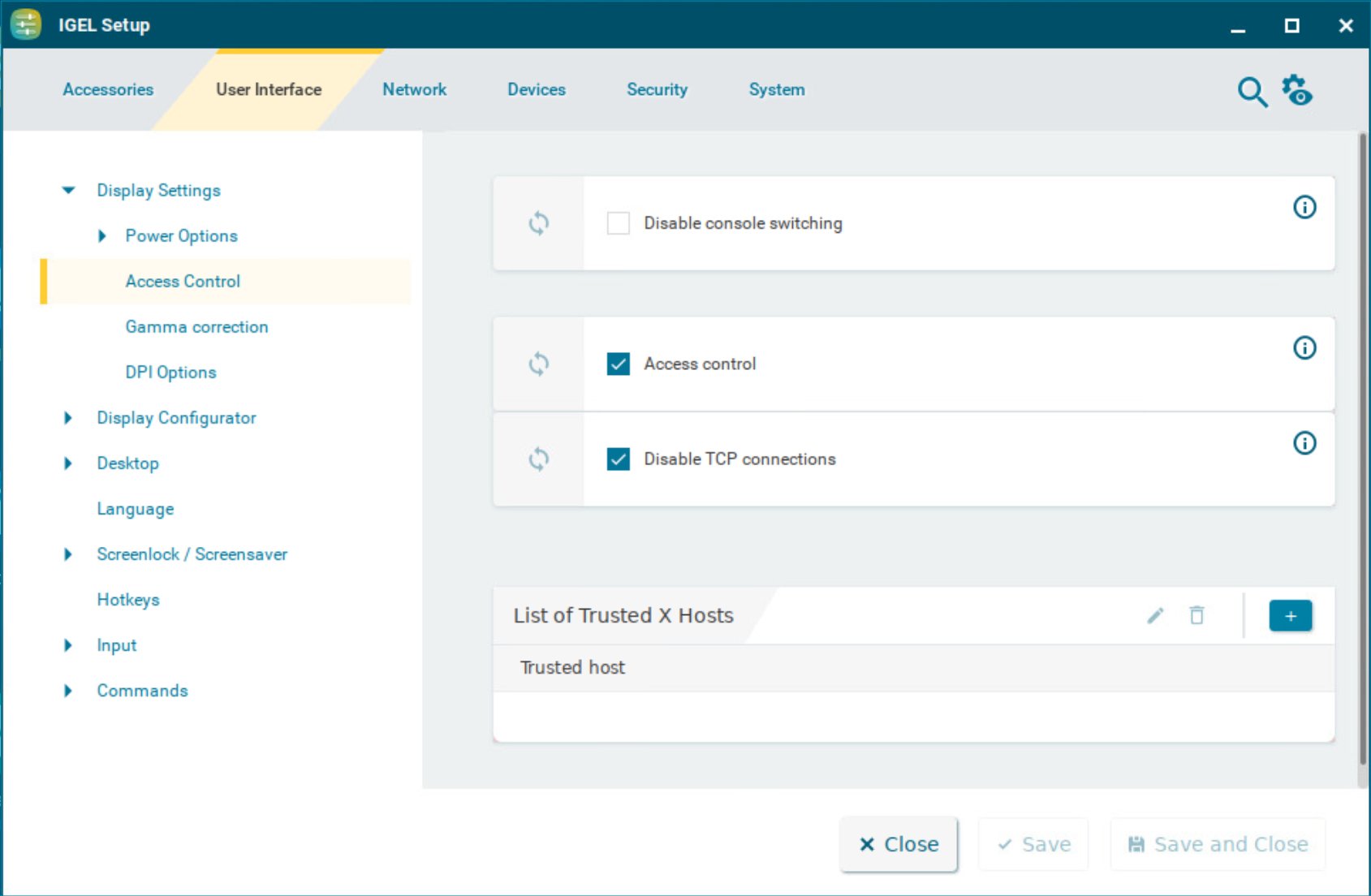
Task: Open the search magnifier icon
Action: (1252, 92)
